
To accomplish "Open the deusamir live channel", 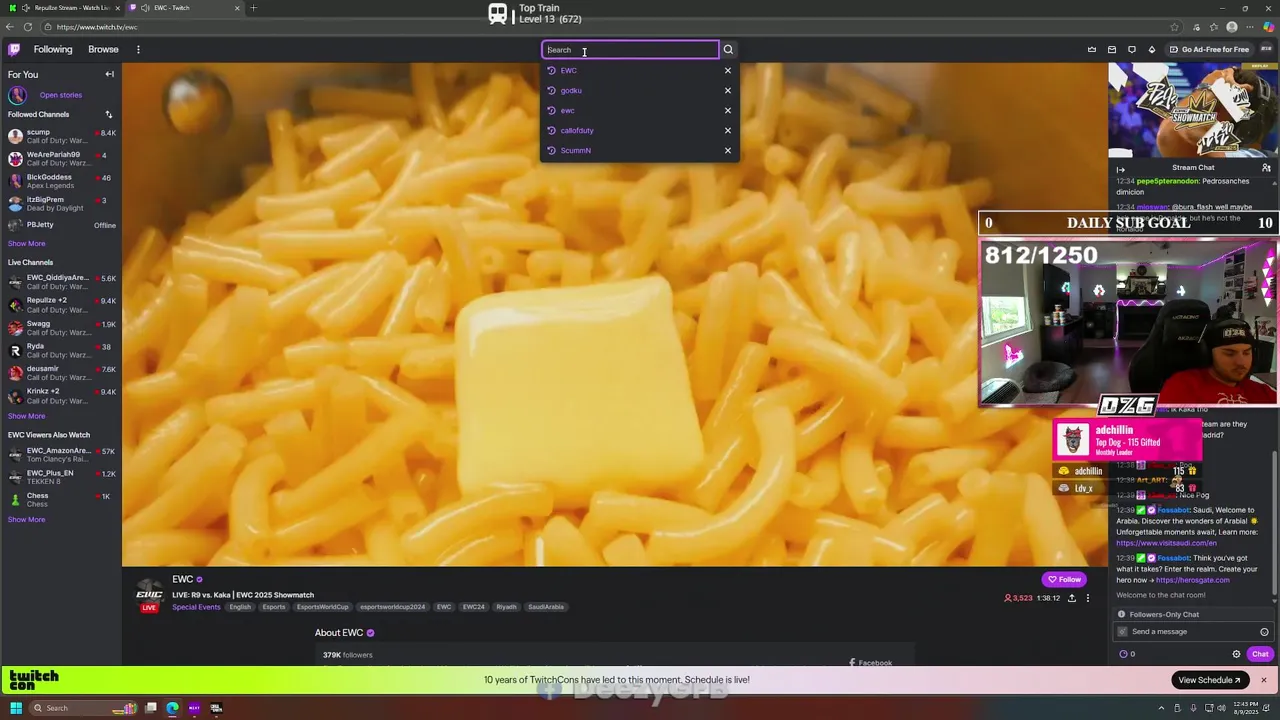I will [x=61, y=373].
